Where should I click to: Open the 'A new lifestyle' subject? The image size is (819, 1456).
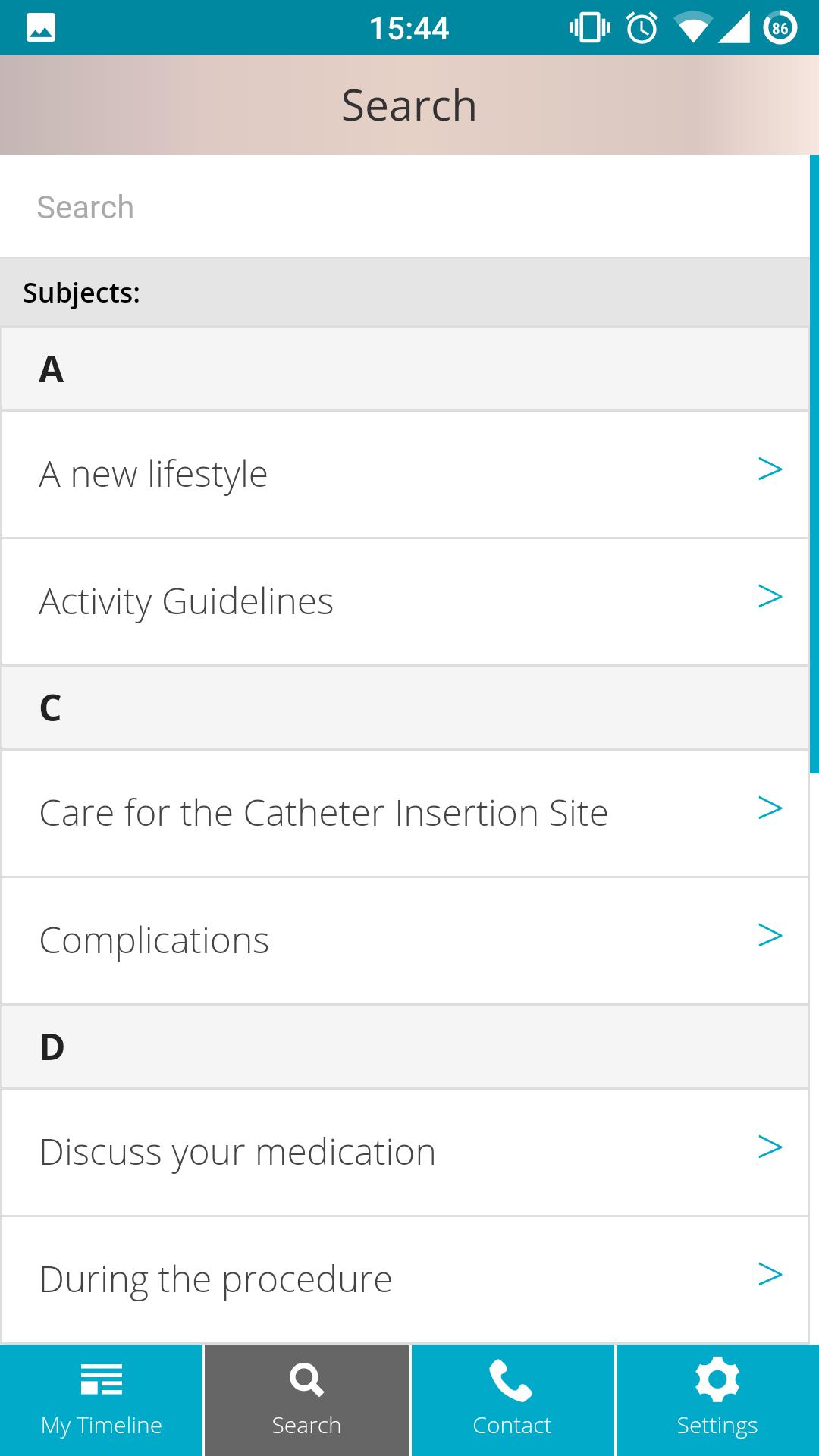point(227,472)
